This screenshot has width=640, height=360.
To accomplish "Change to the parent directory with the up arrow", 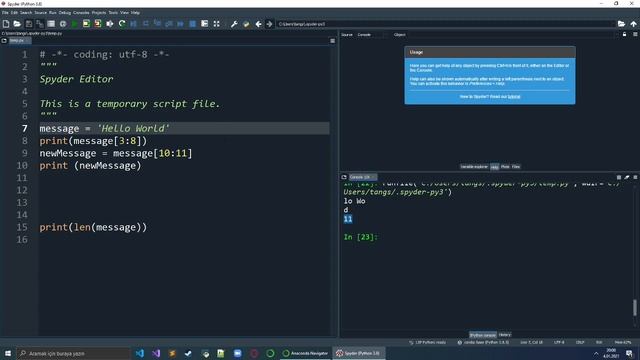I will tap(633, 24).
